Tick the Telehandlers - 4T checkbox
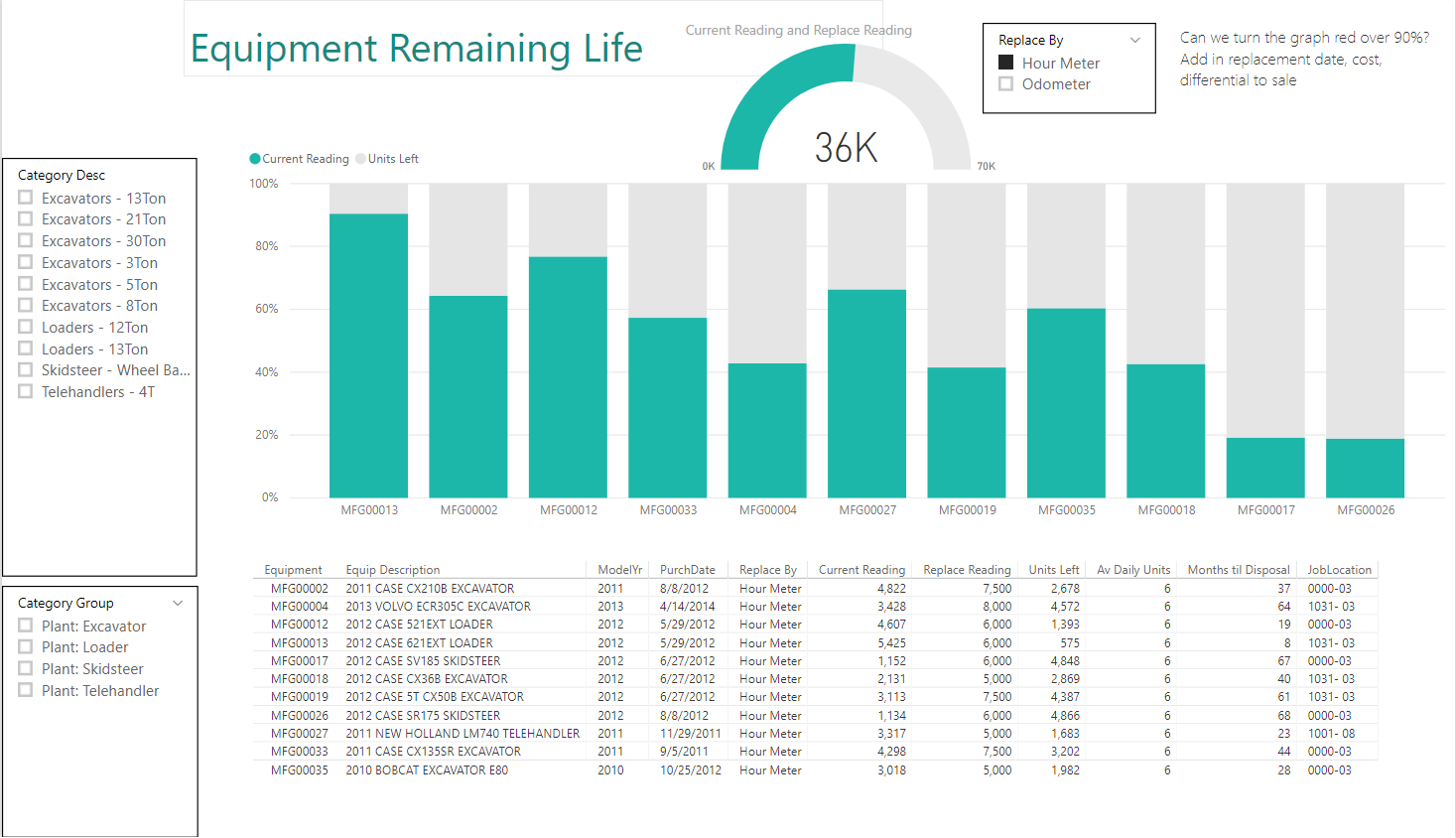The height and width of the screenshot is (838, 1456). (26, 392)
